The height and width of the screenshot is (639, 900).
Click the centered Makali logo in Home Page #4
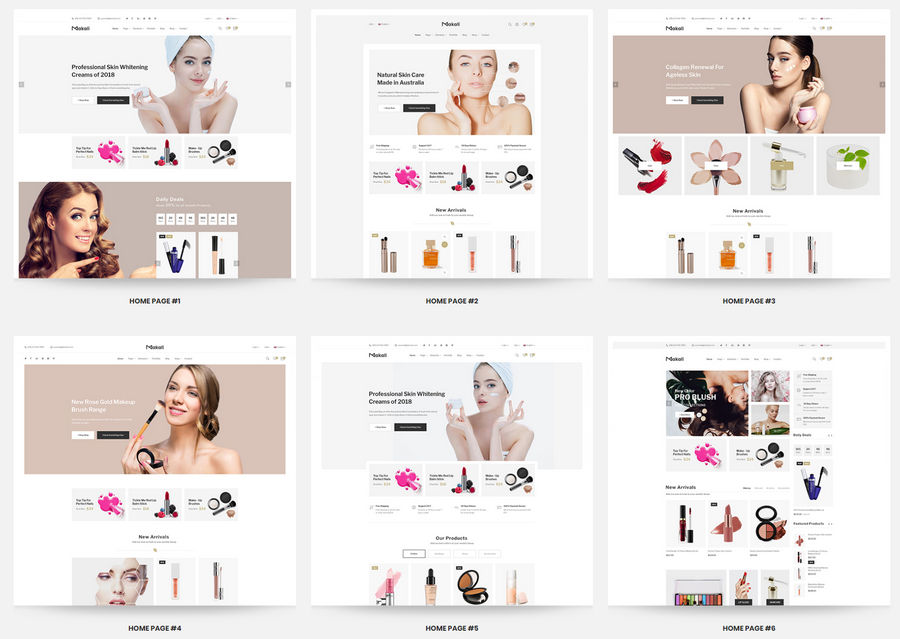point(155,347)
